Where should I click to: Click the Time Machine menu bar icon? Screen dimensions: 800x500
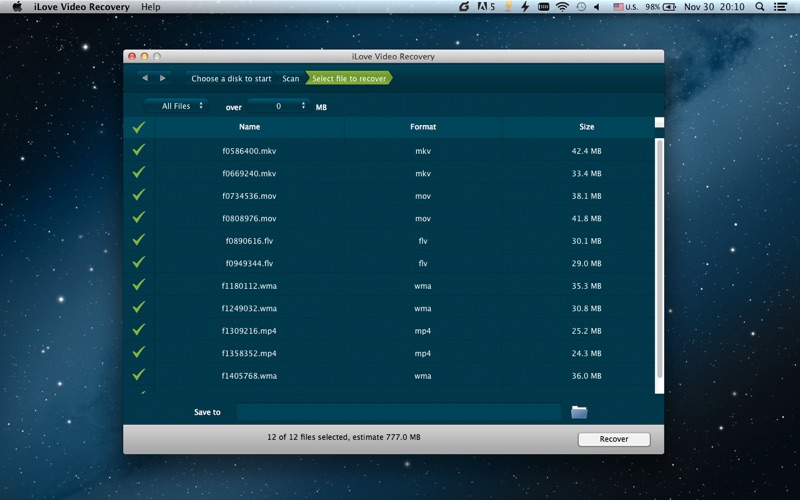pyautogui.click(x=581, y=7)
